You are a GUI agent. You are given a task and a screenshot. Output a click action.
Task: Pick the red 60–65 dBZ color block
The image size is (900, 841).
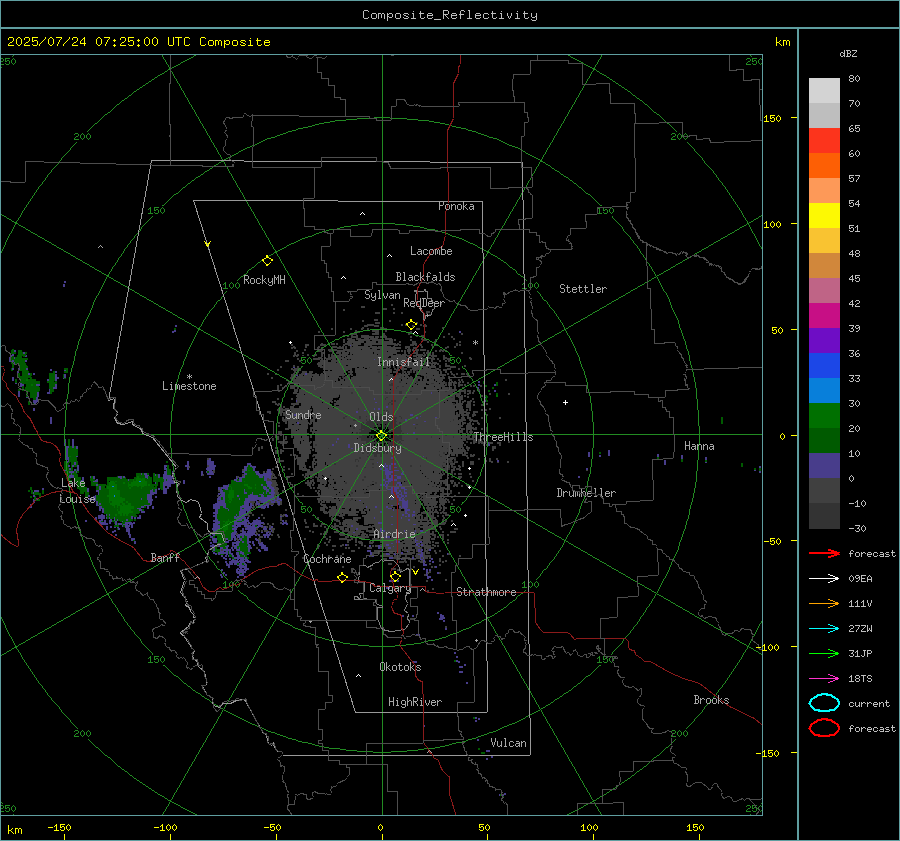click(824, 140)
